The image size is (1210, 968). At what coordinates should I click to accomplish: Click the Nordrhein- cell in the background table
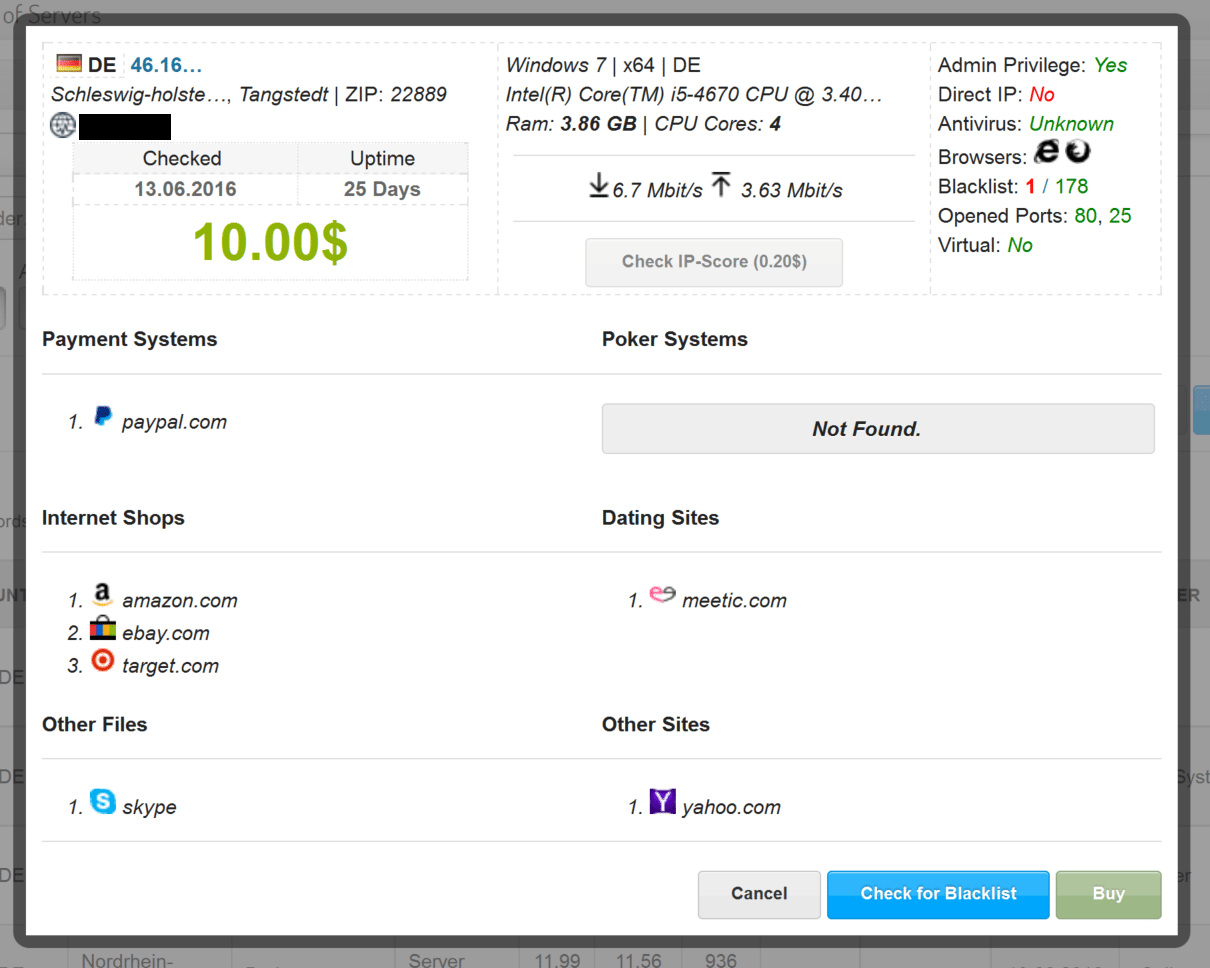tap(126, 959)
